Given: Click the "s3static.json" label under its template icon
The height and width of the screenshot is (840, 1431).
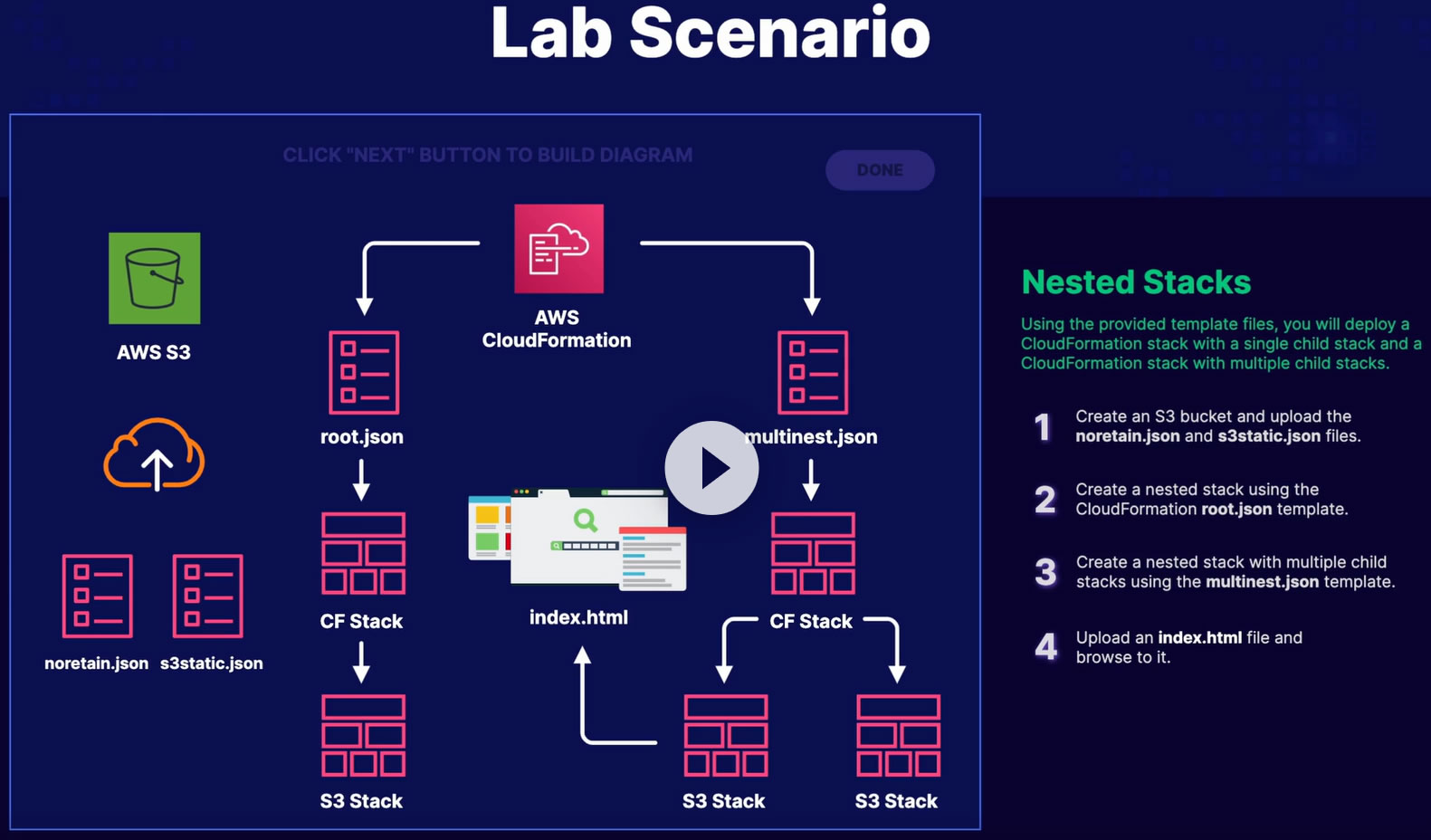Looking at the screenshot, I should pos(212,663).
